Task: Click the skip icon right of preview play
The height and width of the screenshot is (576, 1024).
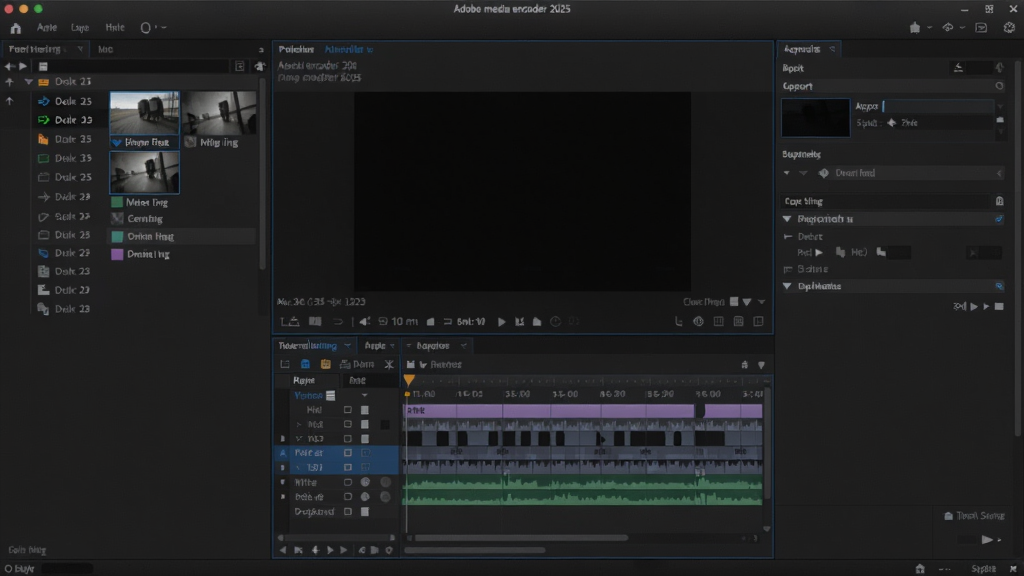Action: 520,321
